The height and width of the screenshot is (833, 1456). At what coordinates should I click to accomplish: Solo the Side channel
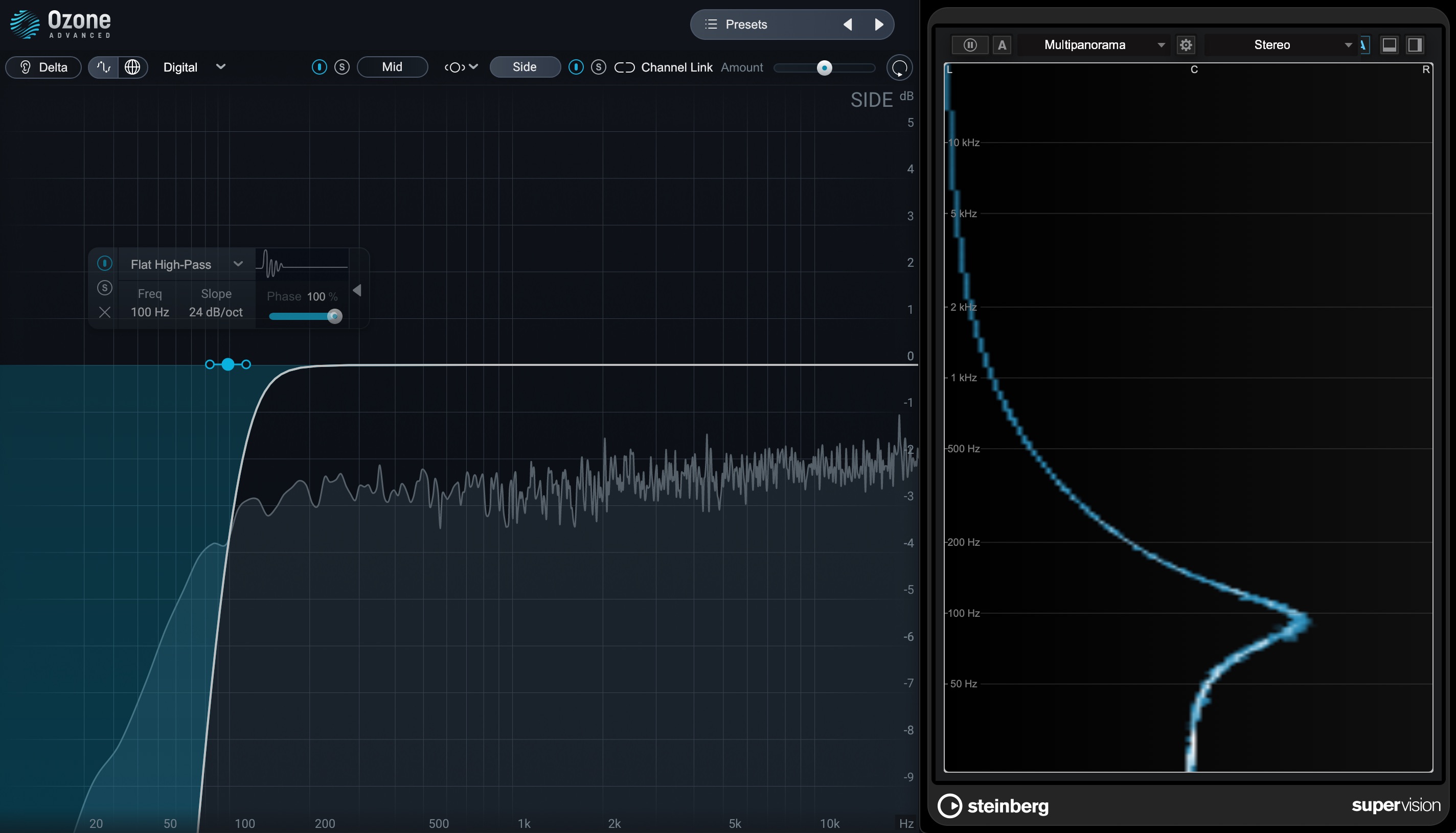click(x=599, y=67)
